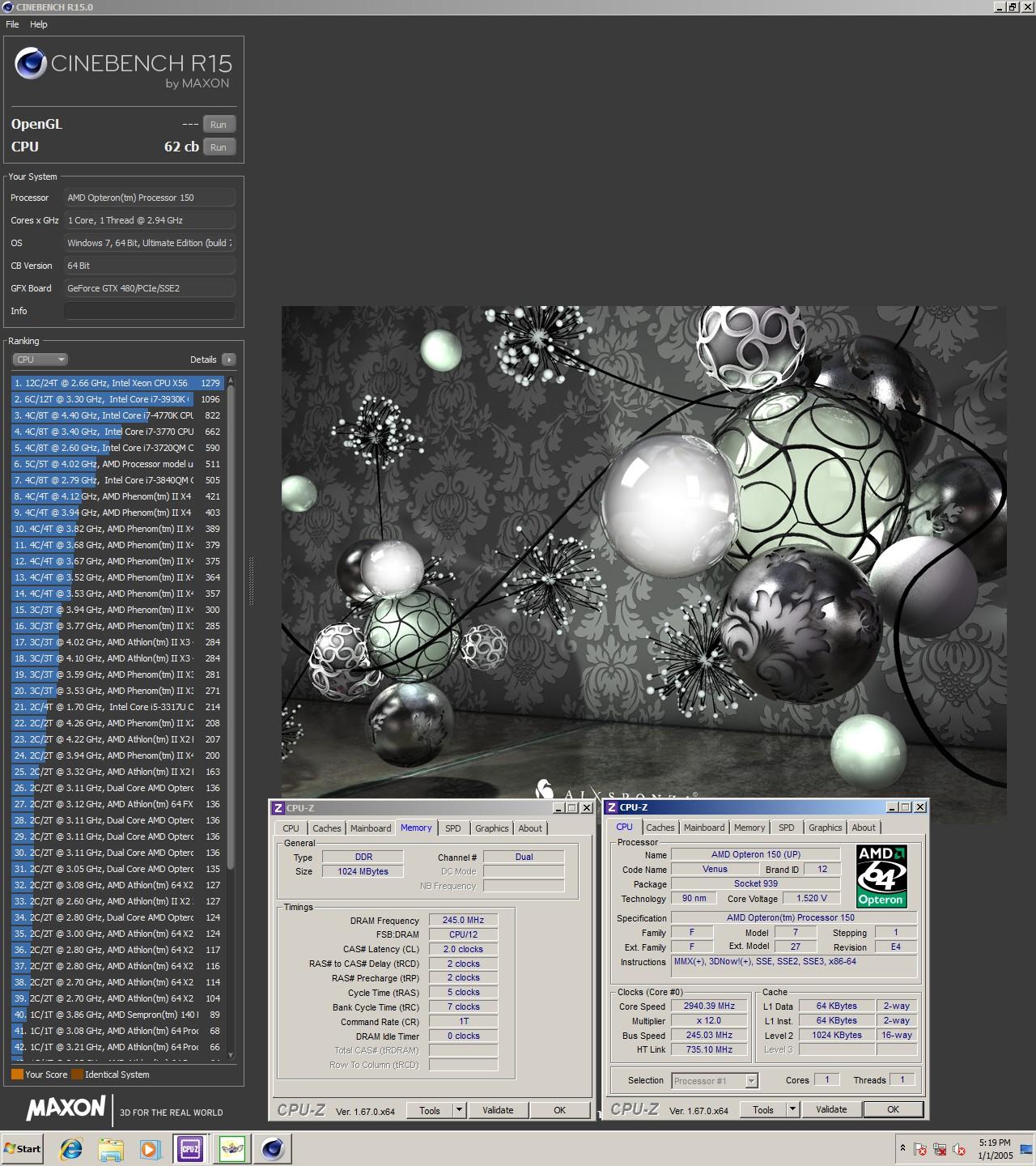The height and width of the screenshot is (1166, 1036).
Task: Select ranking entry 40 AMD Sempron 140
Action: click(x=117, y=1015)
